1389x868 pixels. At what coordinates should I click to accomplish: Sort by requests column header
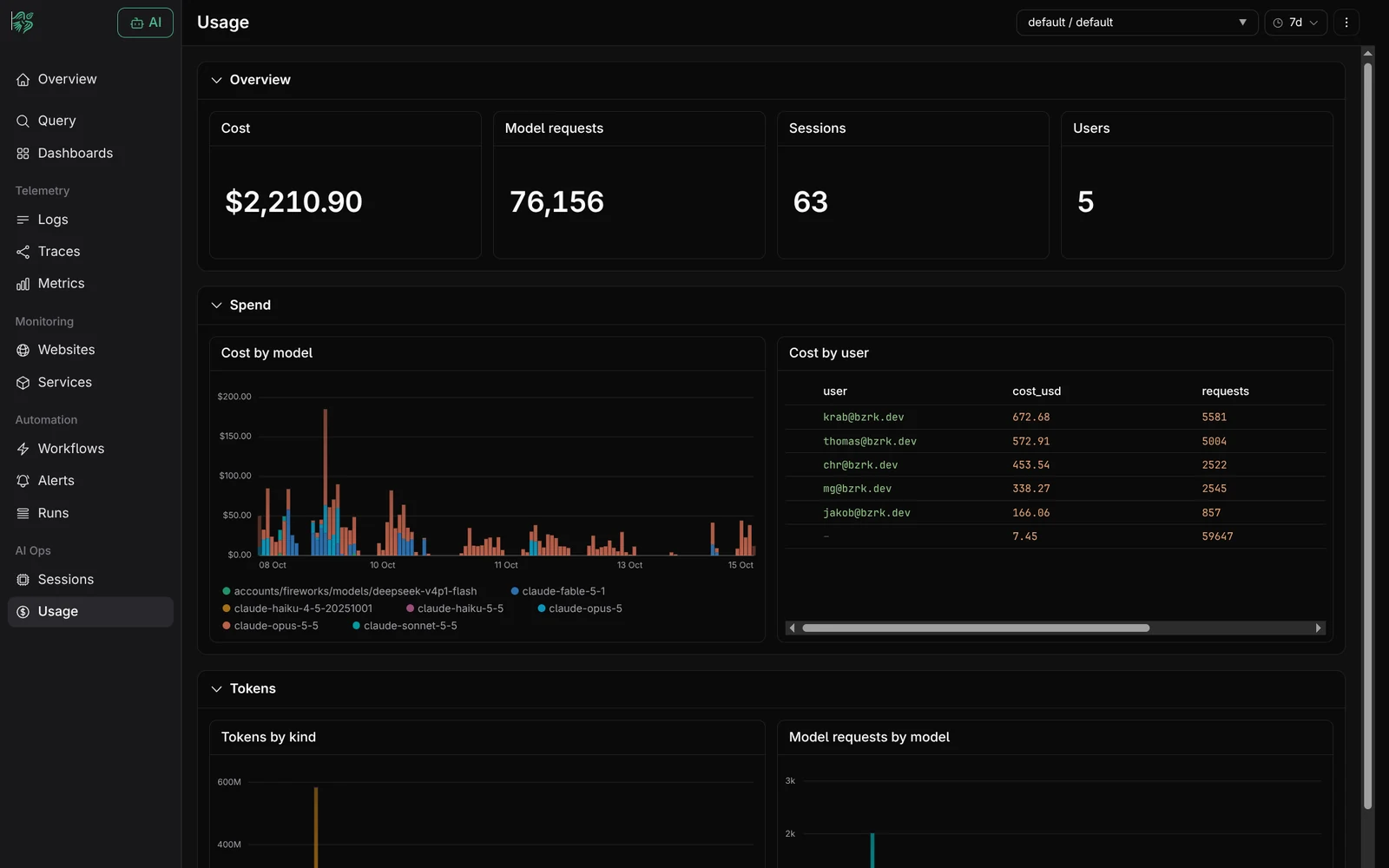pyautogui.click(x=1225, y=391)
